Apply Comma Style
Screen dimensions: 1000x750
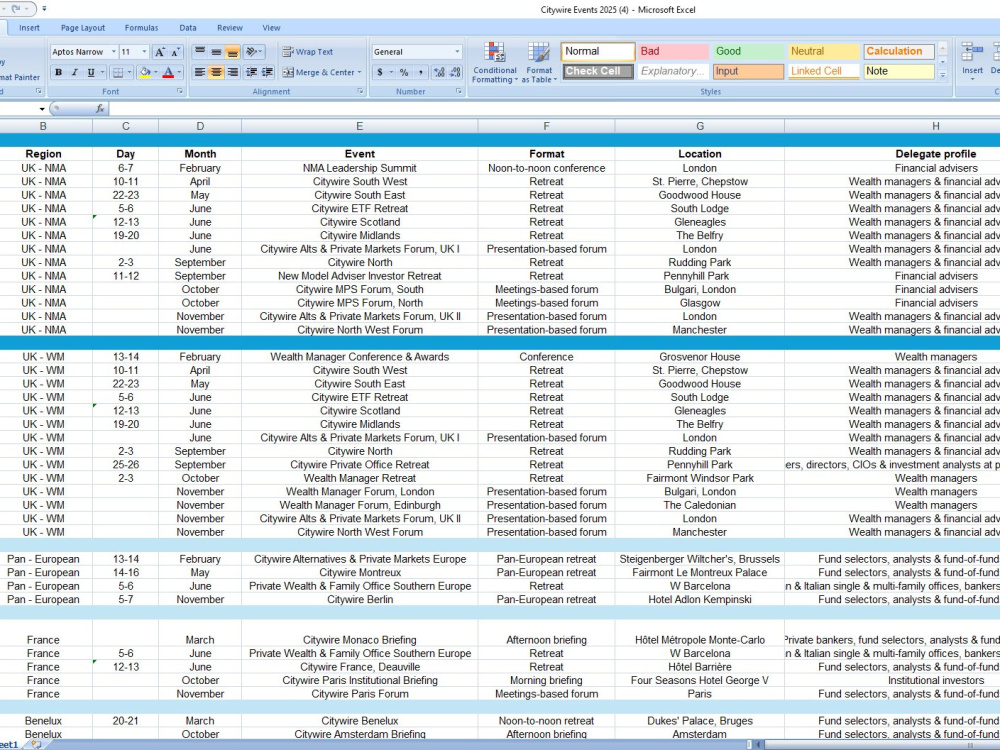coord(420,73)
